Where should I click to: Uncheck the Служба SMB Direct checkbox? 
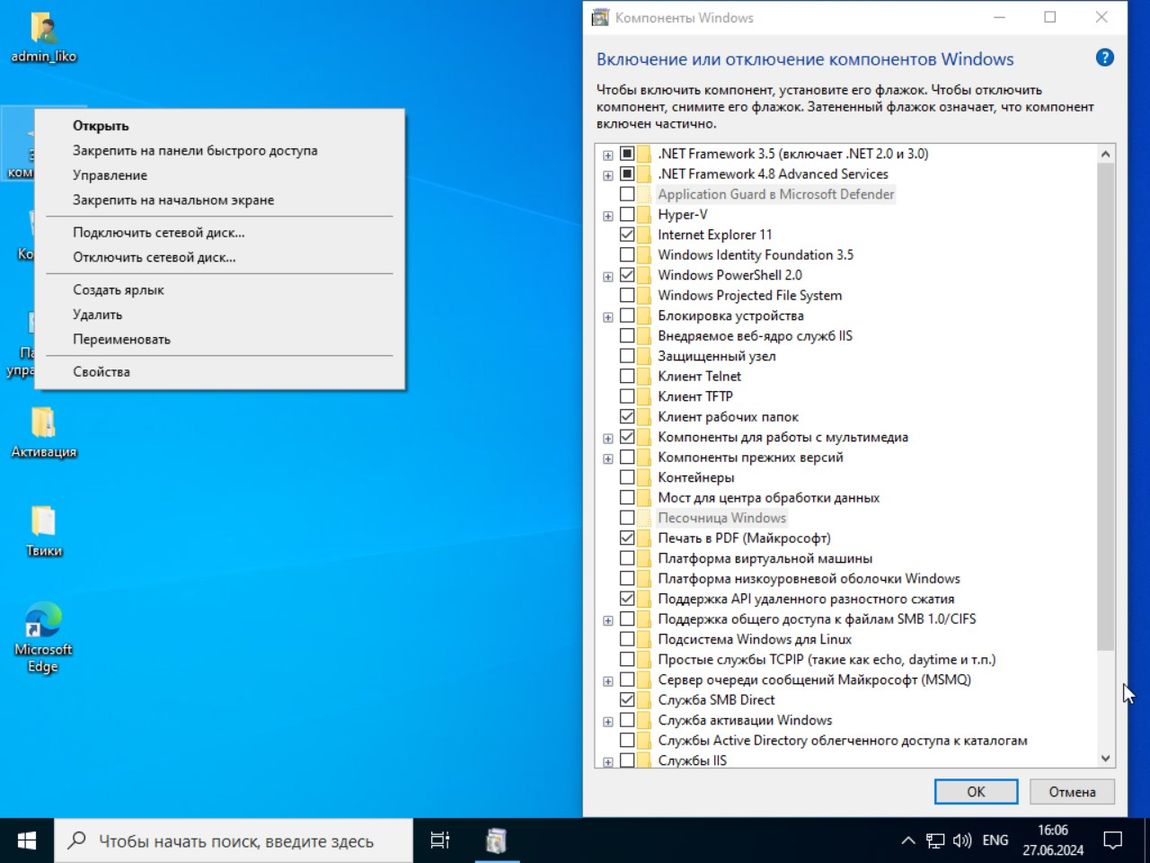coord(627,700)
